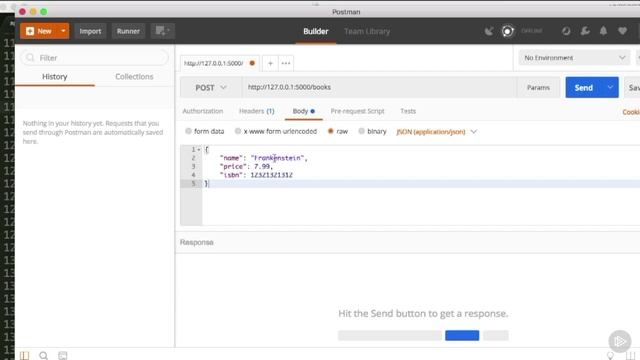The image size is (640, 360).
Task: Open the Runner
Action: click(128, 31)
